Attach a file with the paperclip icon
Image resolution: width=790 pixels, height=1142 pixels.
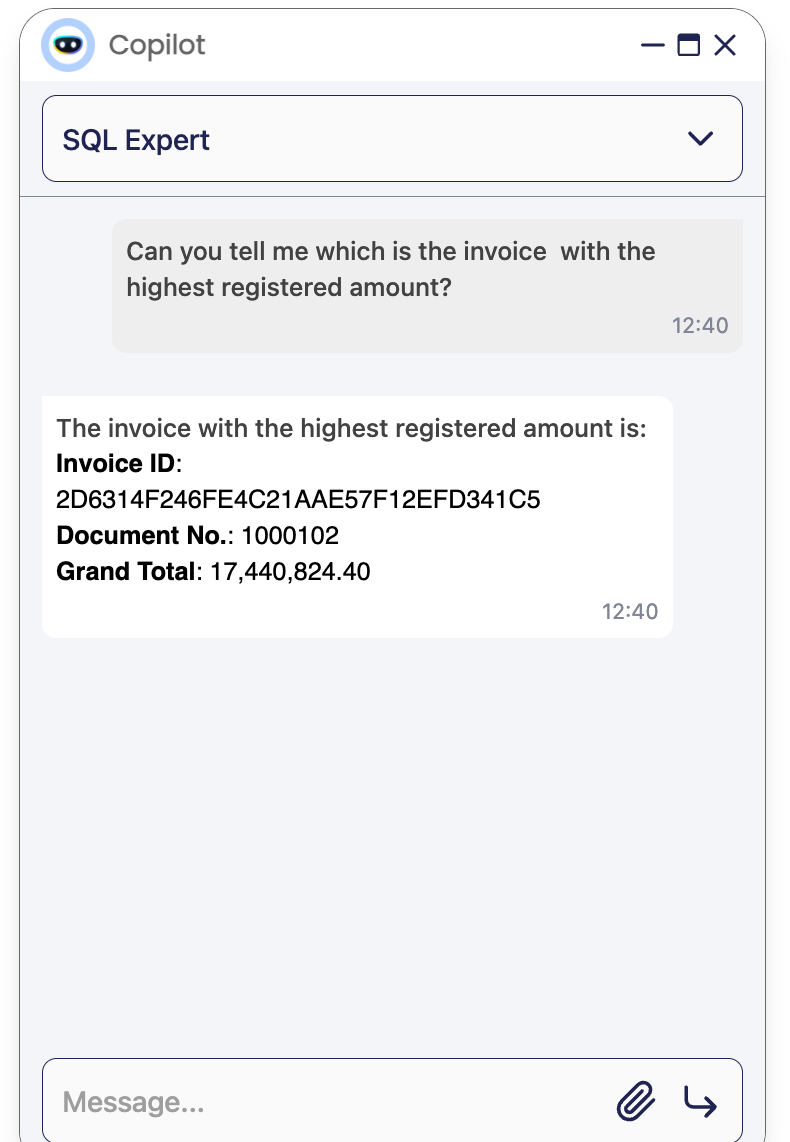pyautogui.click(x=636, y=1100)
